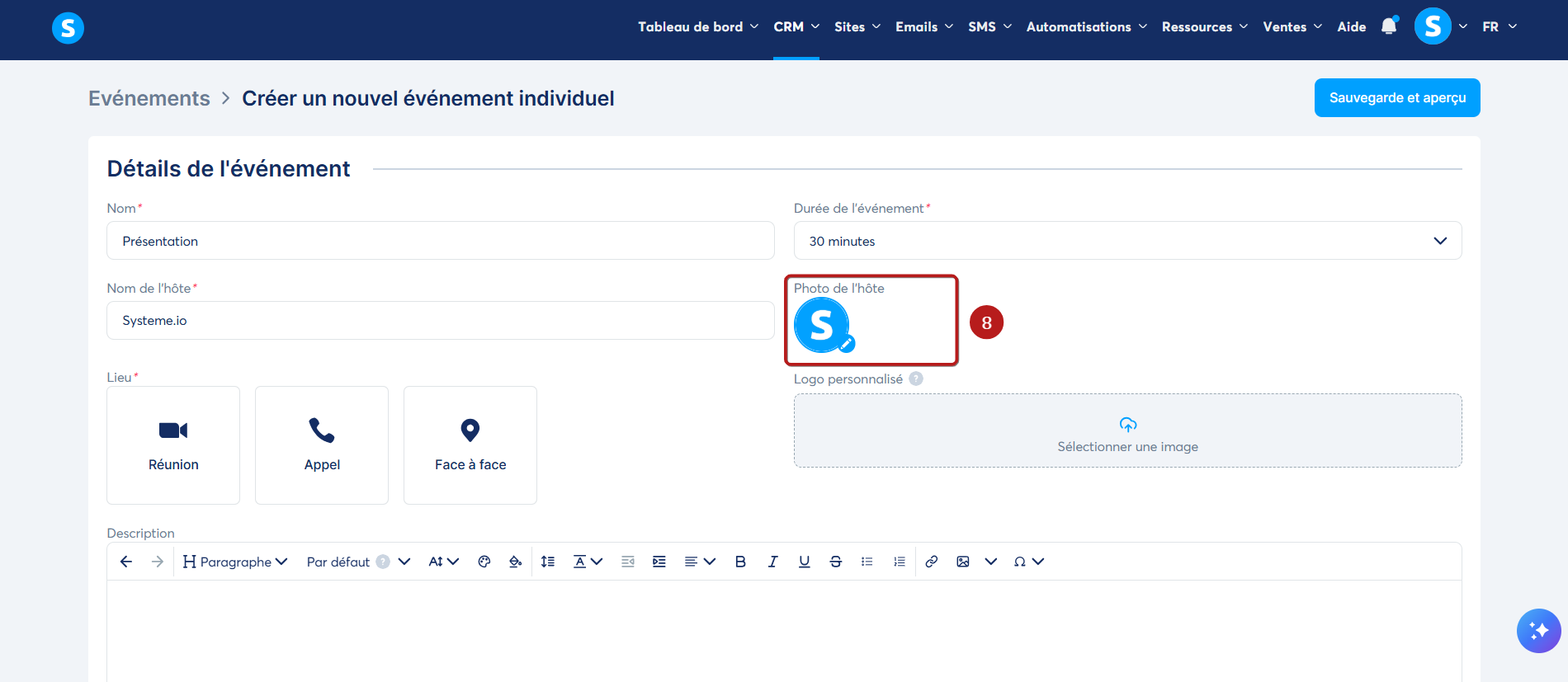This screenshot has height=682, width=1568.
Task: Select Réunion as the event location
Action: pyautogui.click(x=173, y=445)
